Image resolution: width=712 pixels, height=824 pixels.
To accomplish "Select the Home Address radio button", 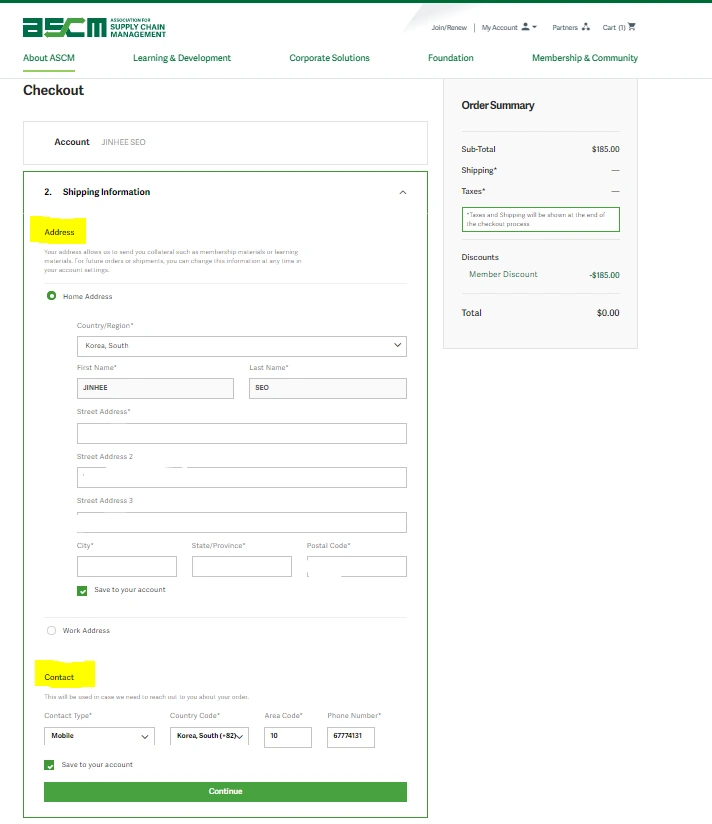I will (51, 296).
